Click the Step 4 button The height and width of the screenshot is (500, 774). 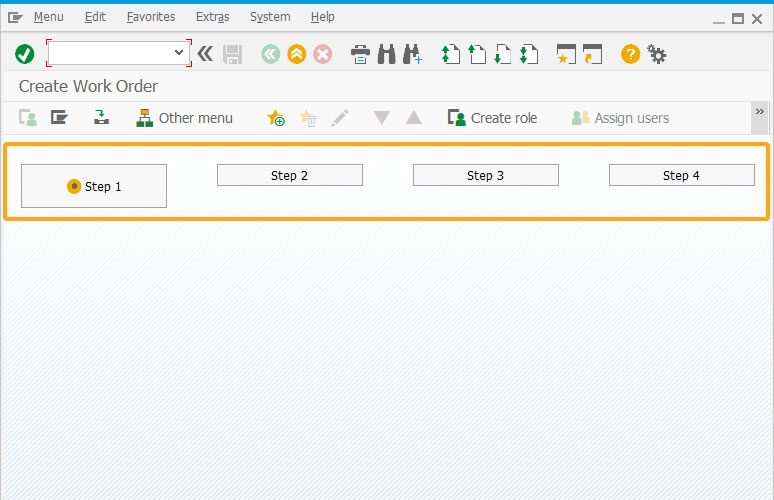[682, 175]
